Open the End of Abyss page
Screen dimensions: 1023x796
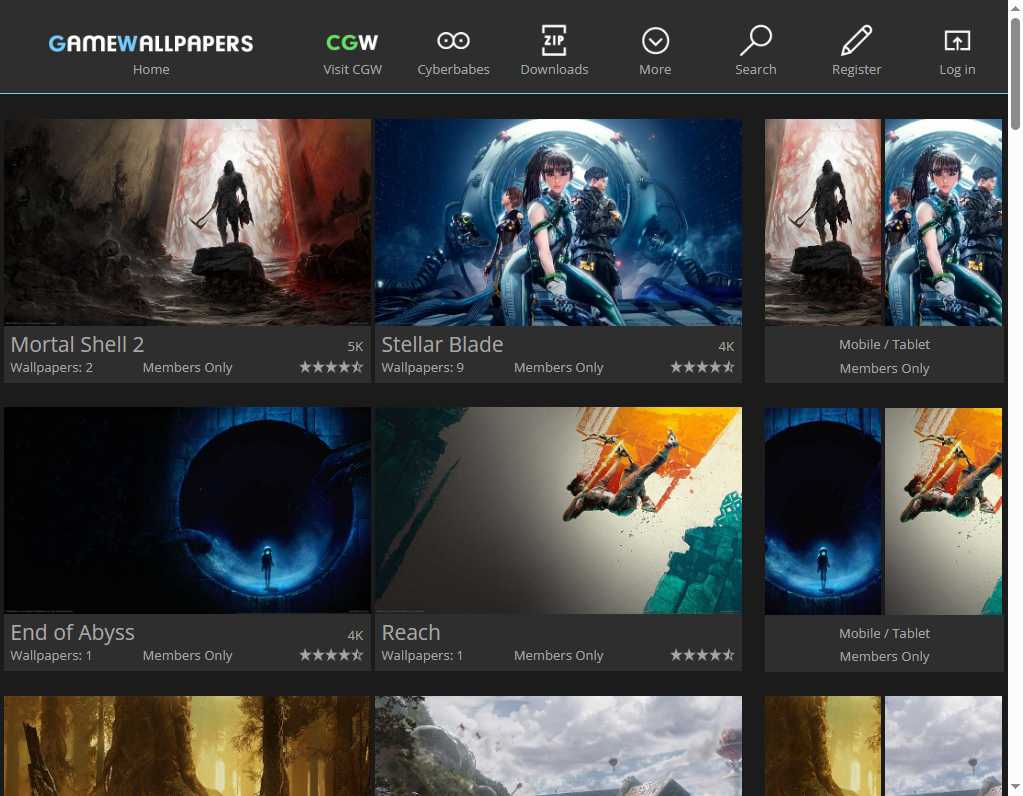pos(187,510)
